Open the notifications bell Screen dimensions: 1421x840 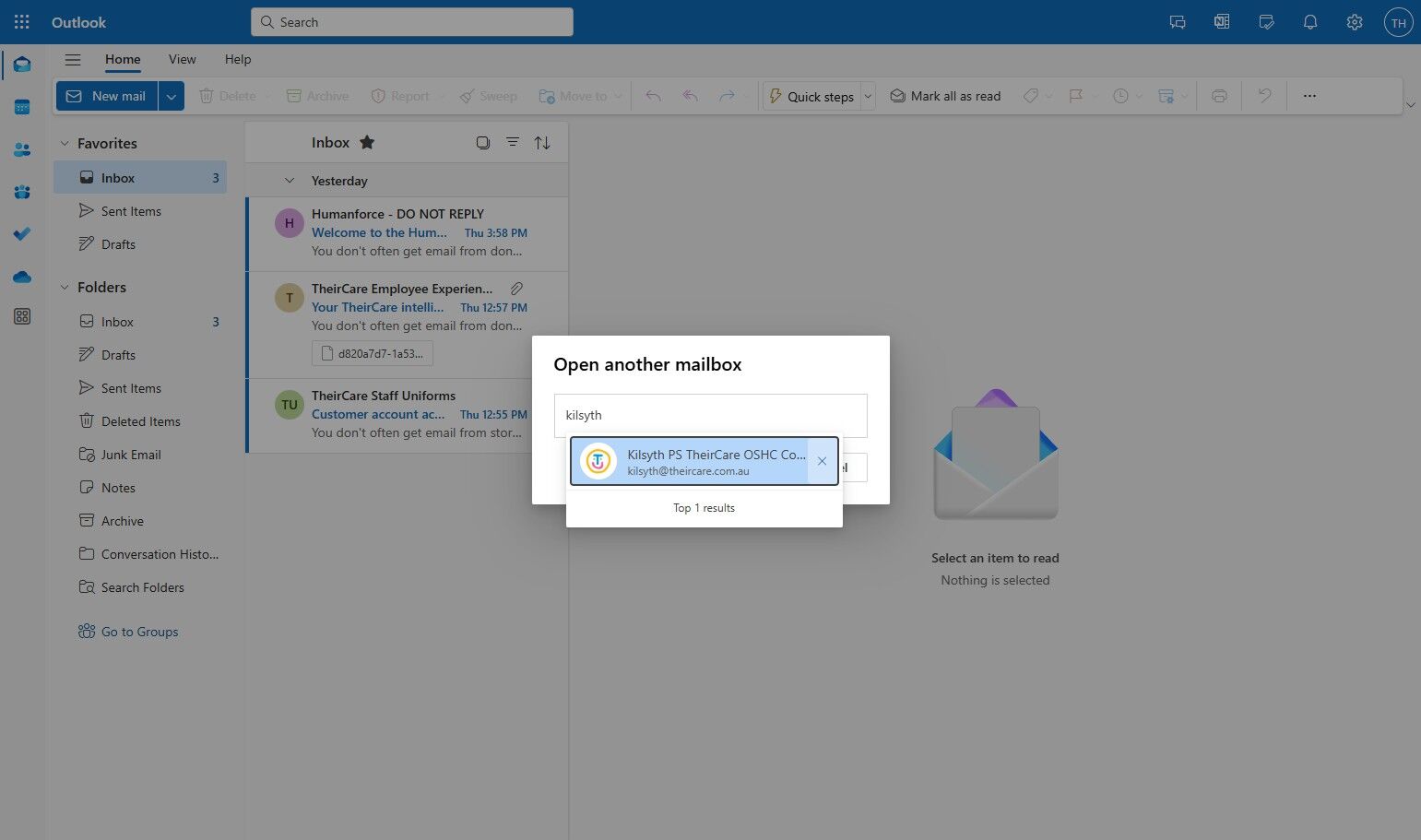[x=1310, y=22]
